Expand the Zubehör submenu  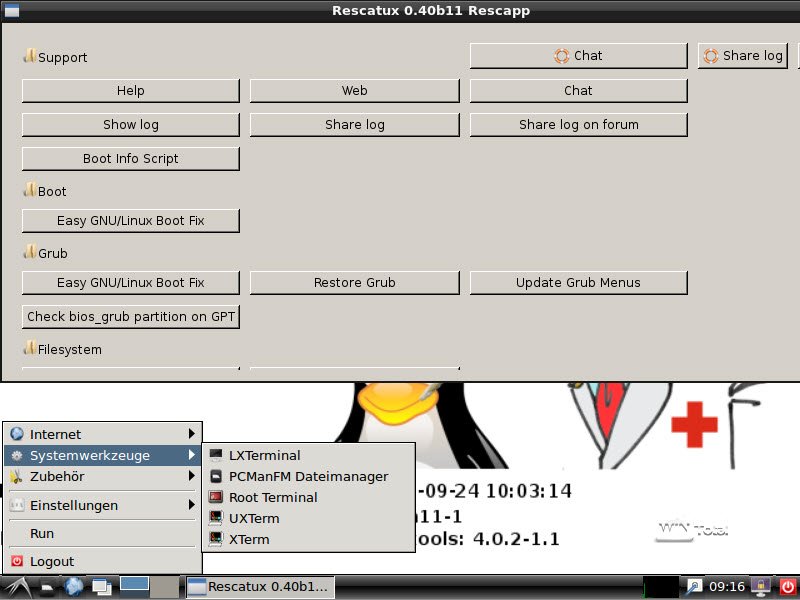pos(102,477)
